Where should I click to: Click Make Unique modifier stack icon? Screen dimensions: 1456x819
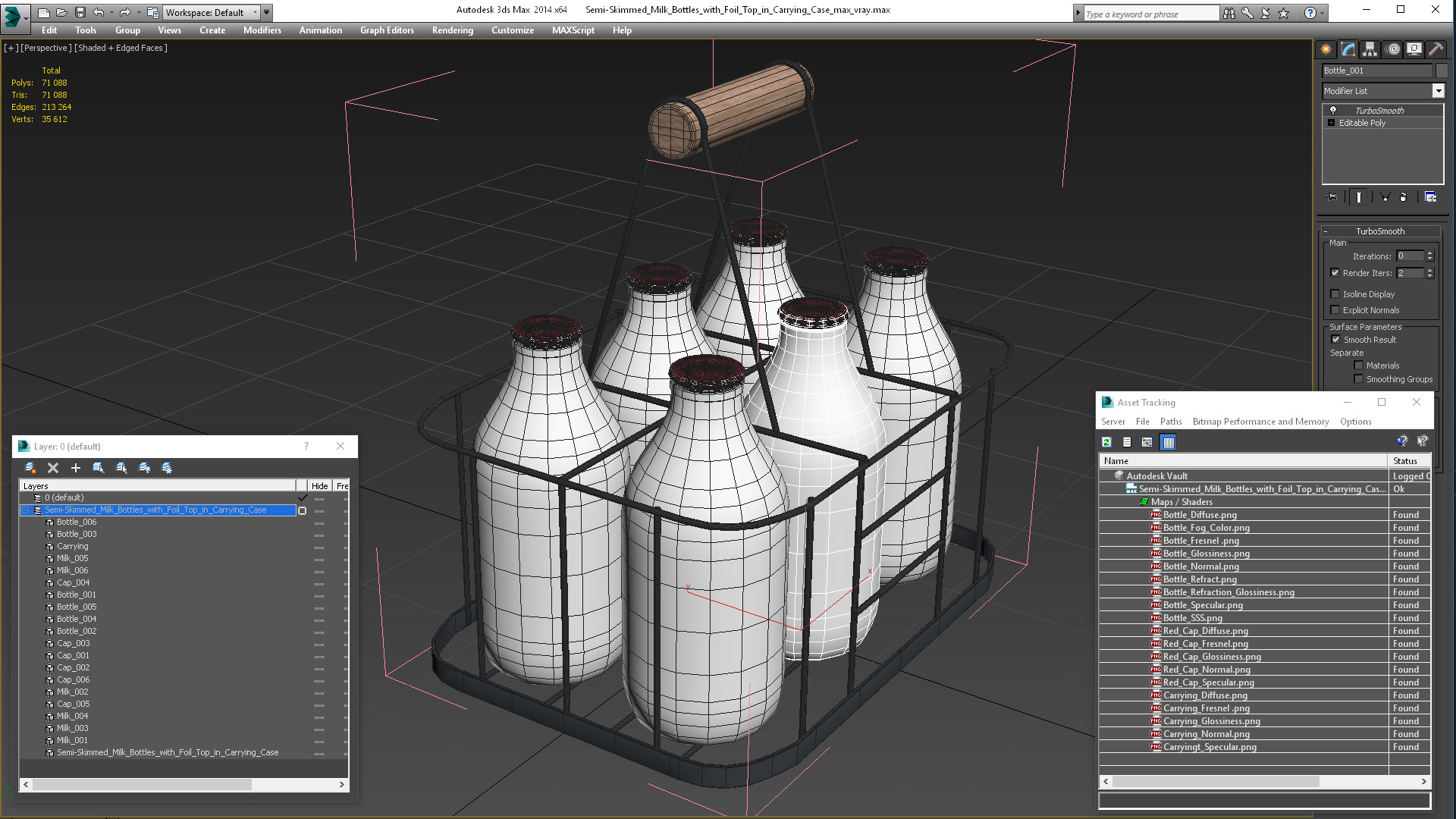(1385, 197)
